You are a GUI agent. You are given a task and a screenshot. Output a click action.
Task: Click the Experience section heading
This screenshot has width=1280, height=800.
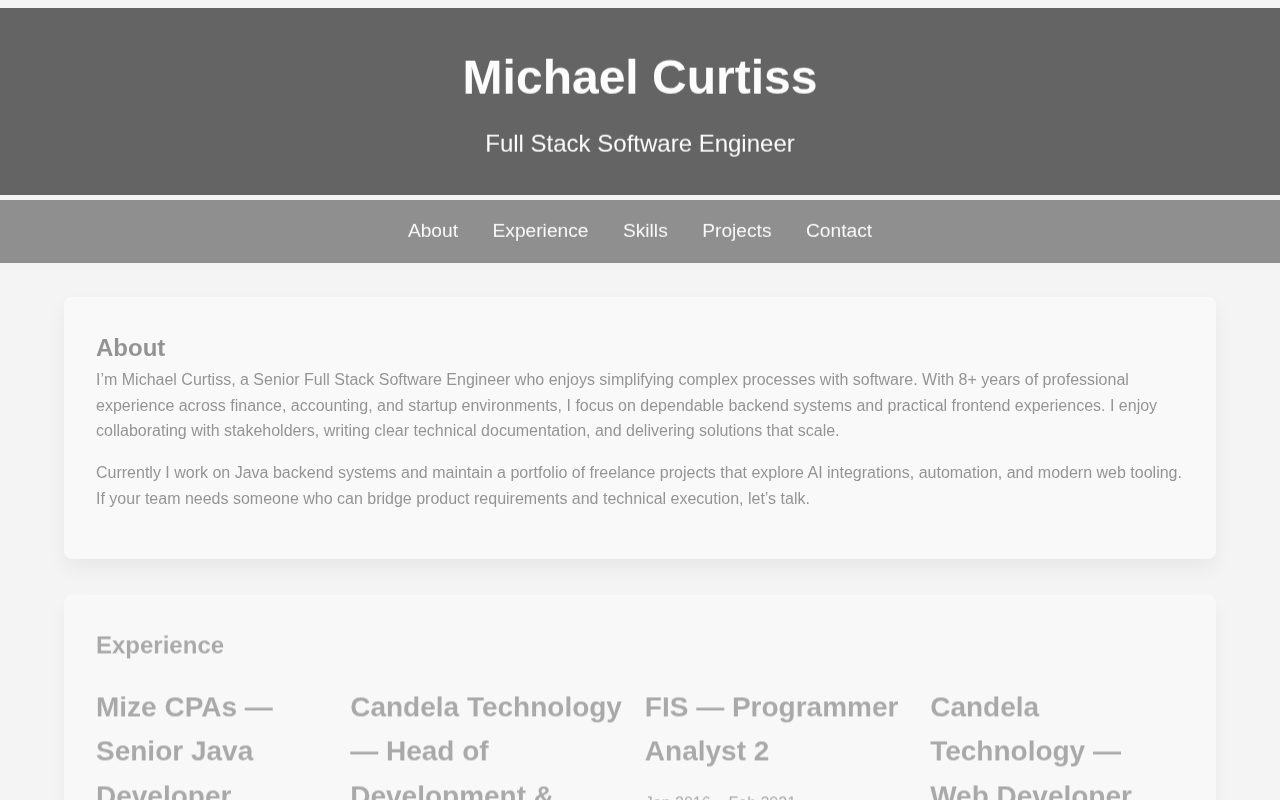(x=160, y=645)
